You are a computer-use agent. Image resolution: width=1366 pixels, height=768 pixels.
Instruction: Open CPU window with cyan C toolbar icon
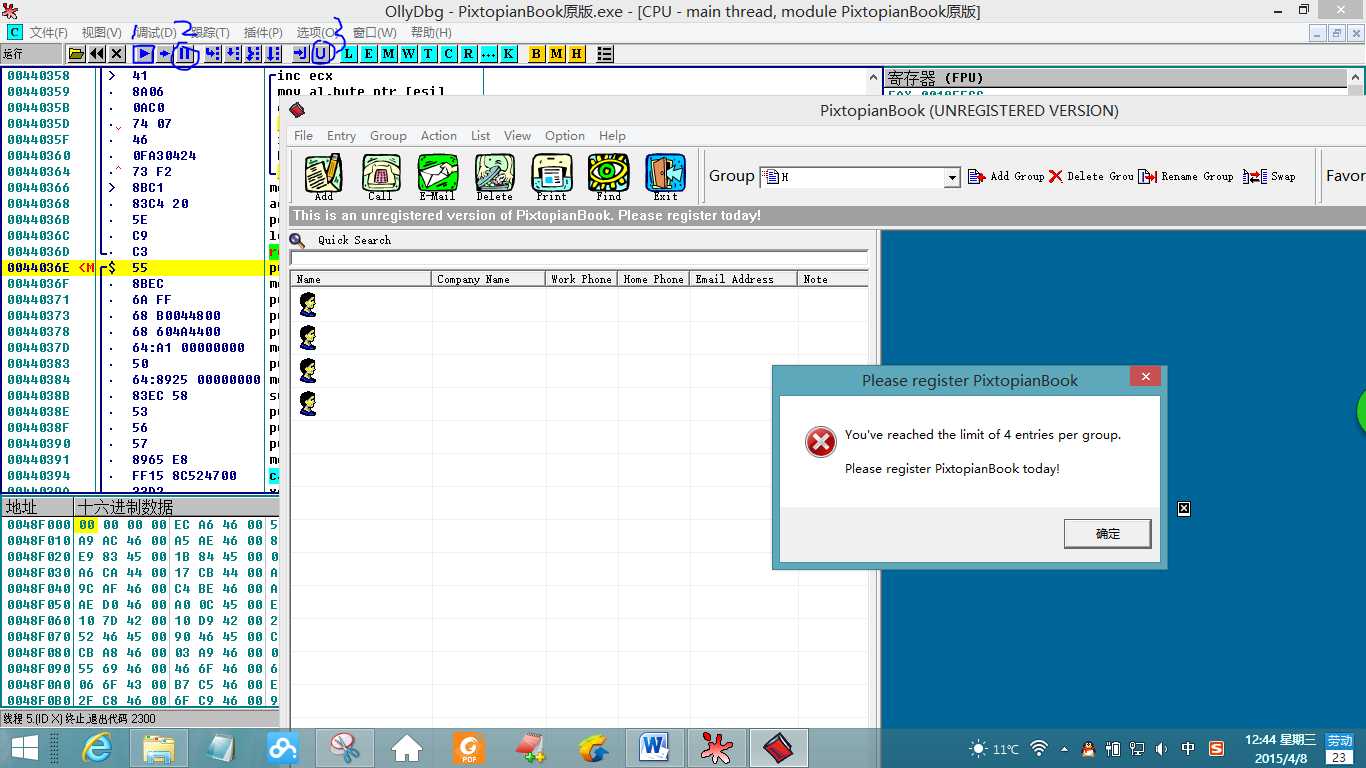pyautogui.click(x=448, y=54)
